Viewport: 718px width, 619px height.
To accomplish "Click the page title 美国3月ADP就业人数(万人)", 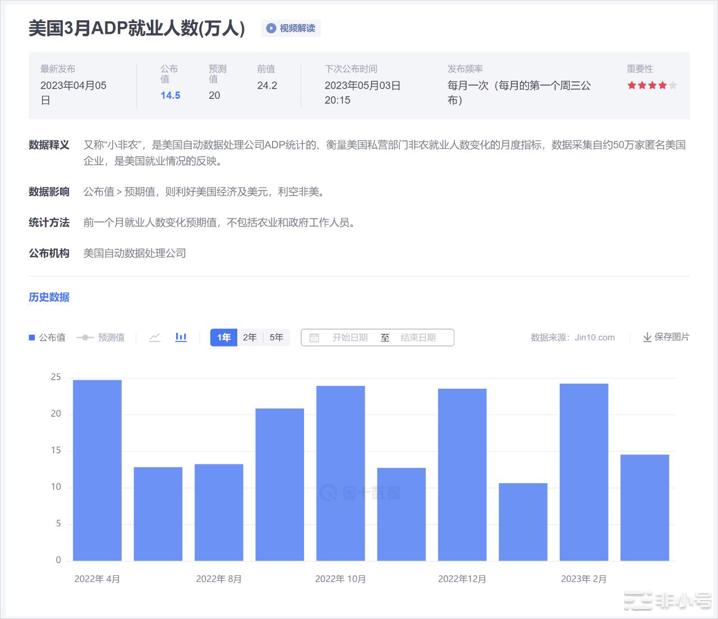I will [x=136, y=28].
